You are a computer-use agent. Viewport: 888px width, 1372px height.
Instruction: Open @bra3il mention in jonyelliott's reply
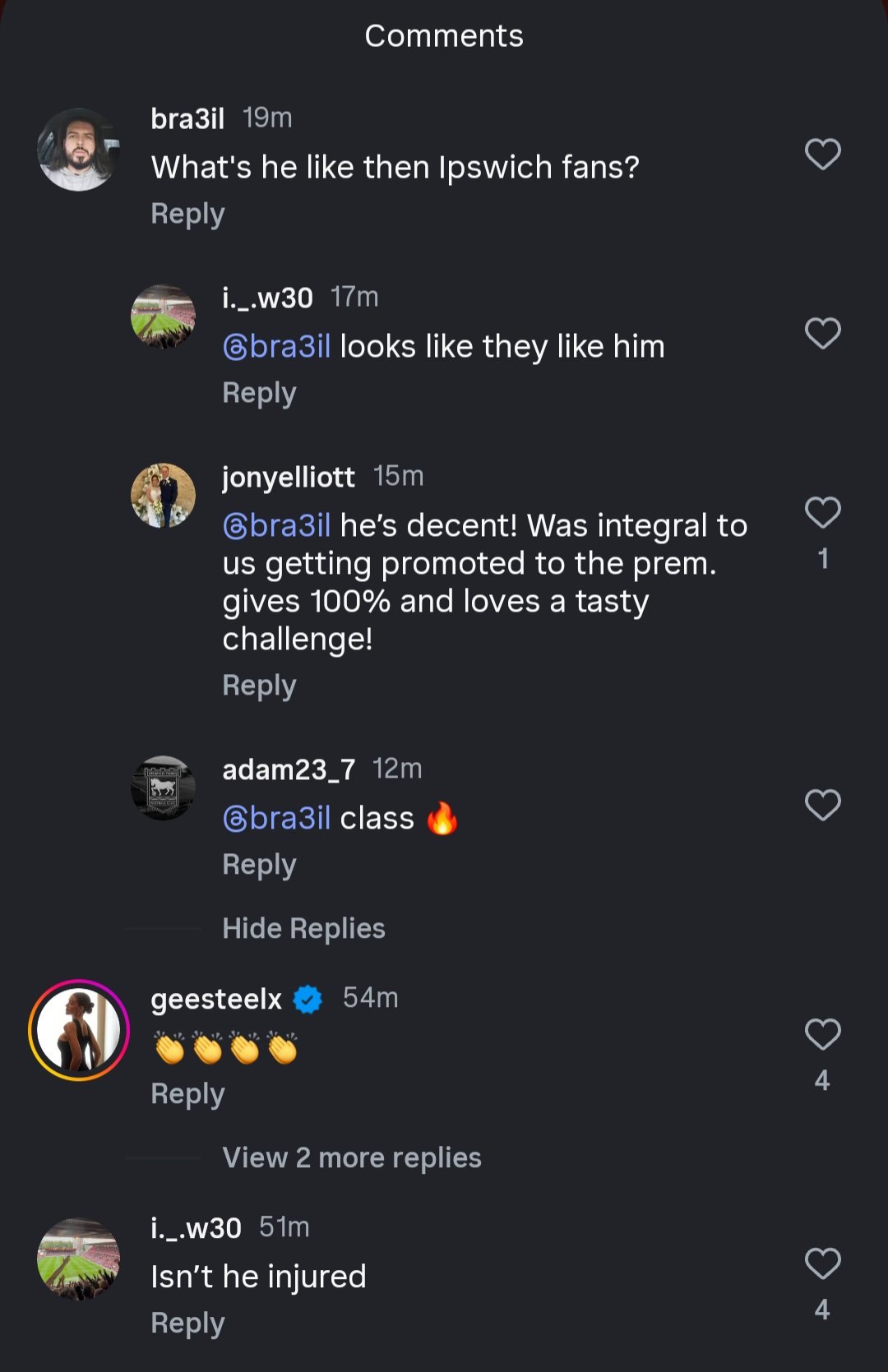(x=277, y=526)
